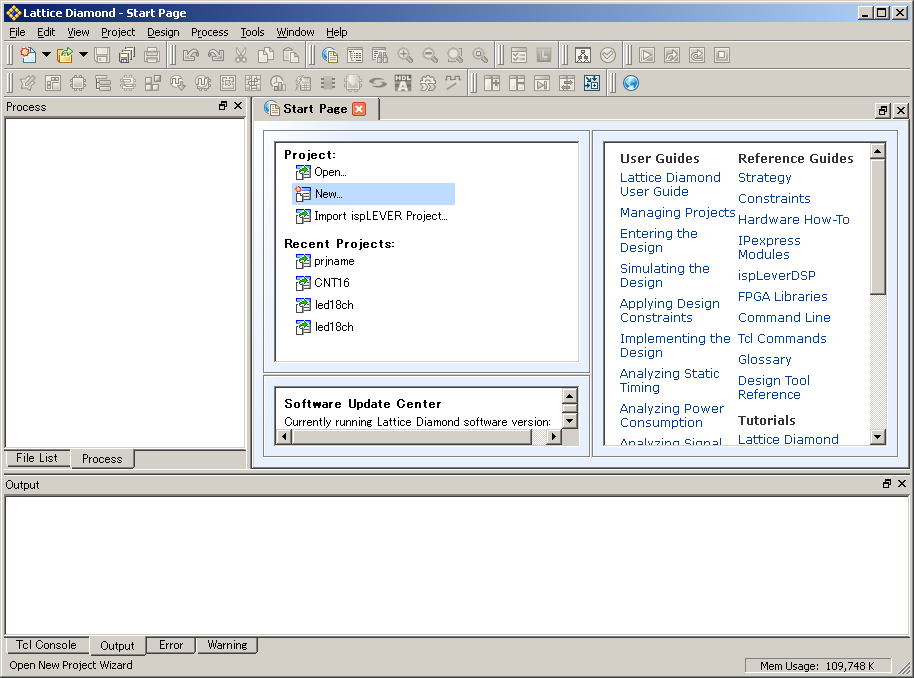Viewport: 914px width, 678px height.
Task: Click the Zoom Out magnifier icon
Action: click(430, 55)
